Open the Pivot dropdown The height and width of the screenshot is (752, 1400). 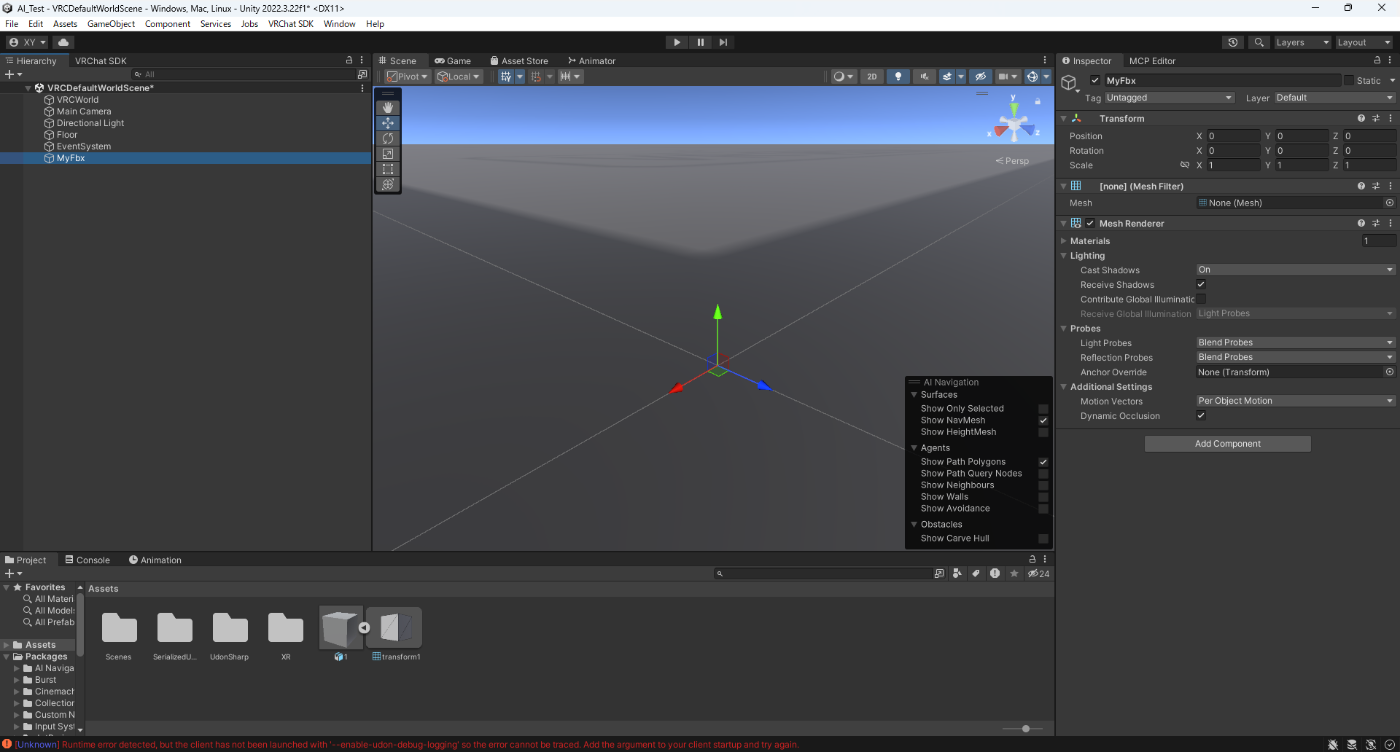(x=408, y=76)
